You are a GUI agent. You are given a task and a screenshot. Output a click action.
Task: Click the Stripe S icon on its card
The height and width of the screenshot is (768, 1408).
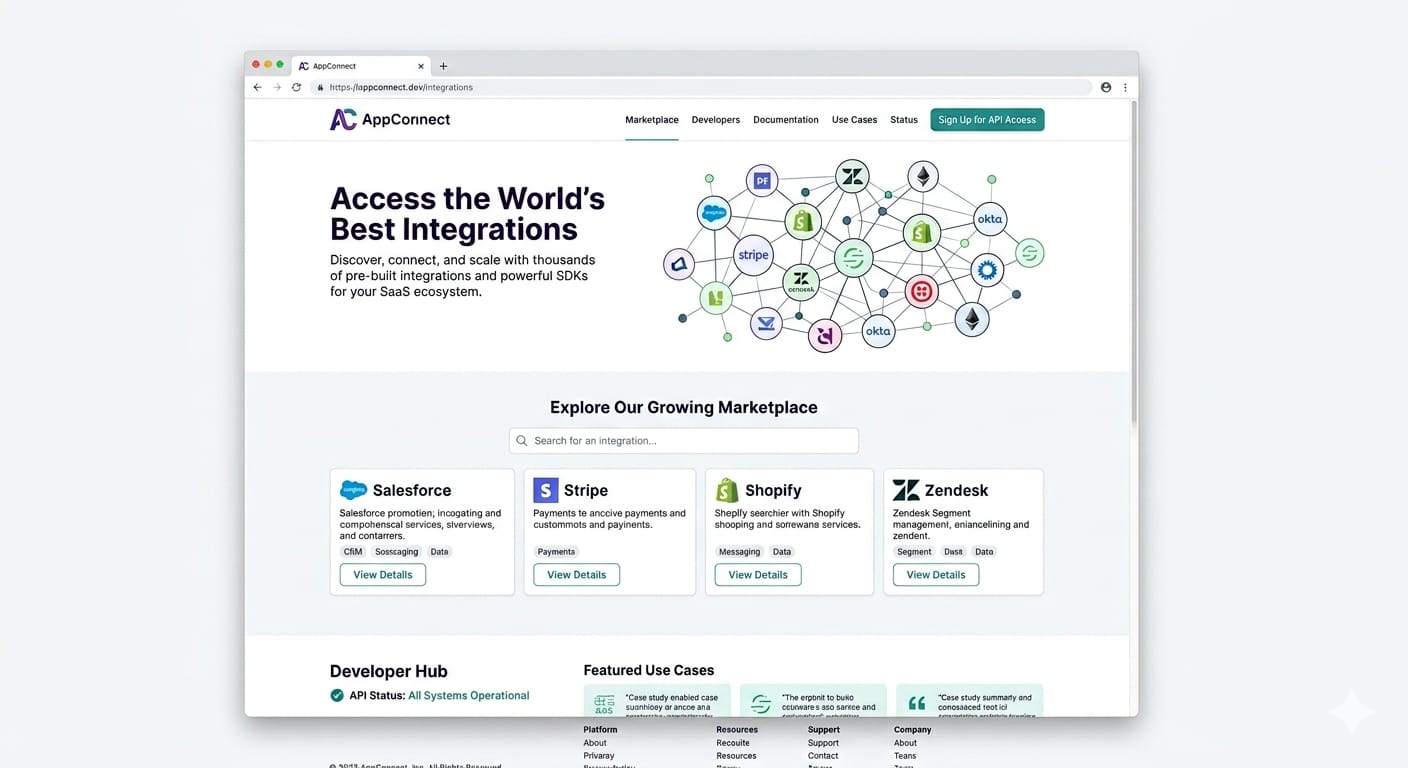tap(545, 490)
